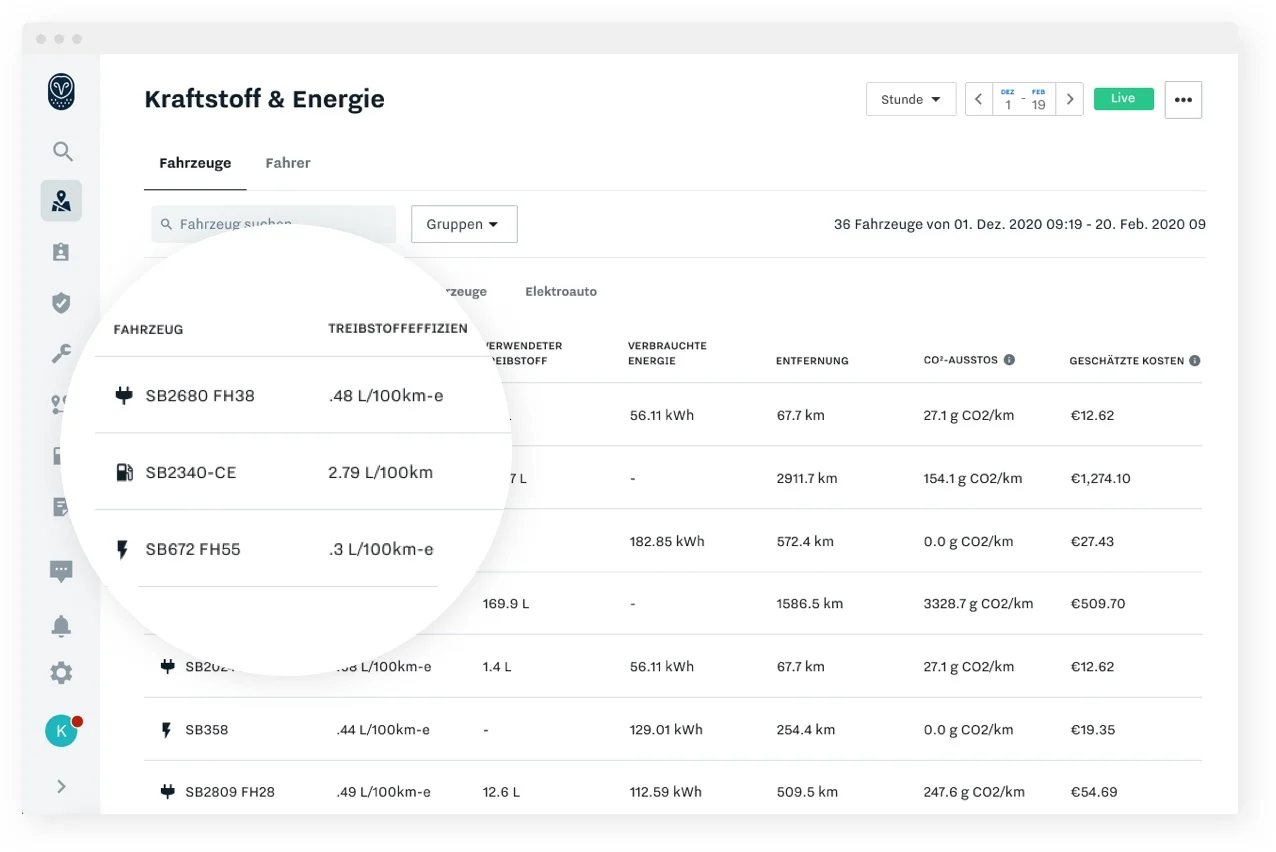Toggle the green Live button
The image size is (1276, 852).
coord(1123,99)
